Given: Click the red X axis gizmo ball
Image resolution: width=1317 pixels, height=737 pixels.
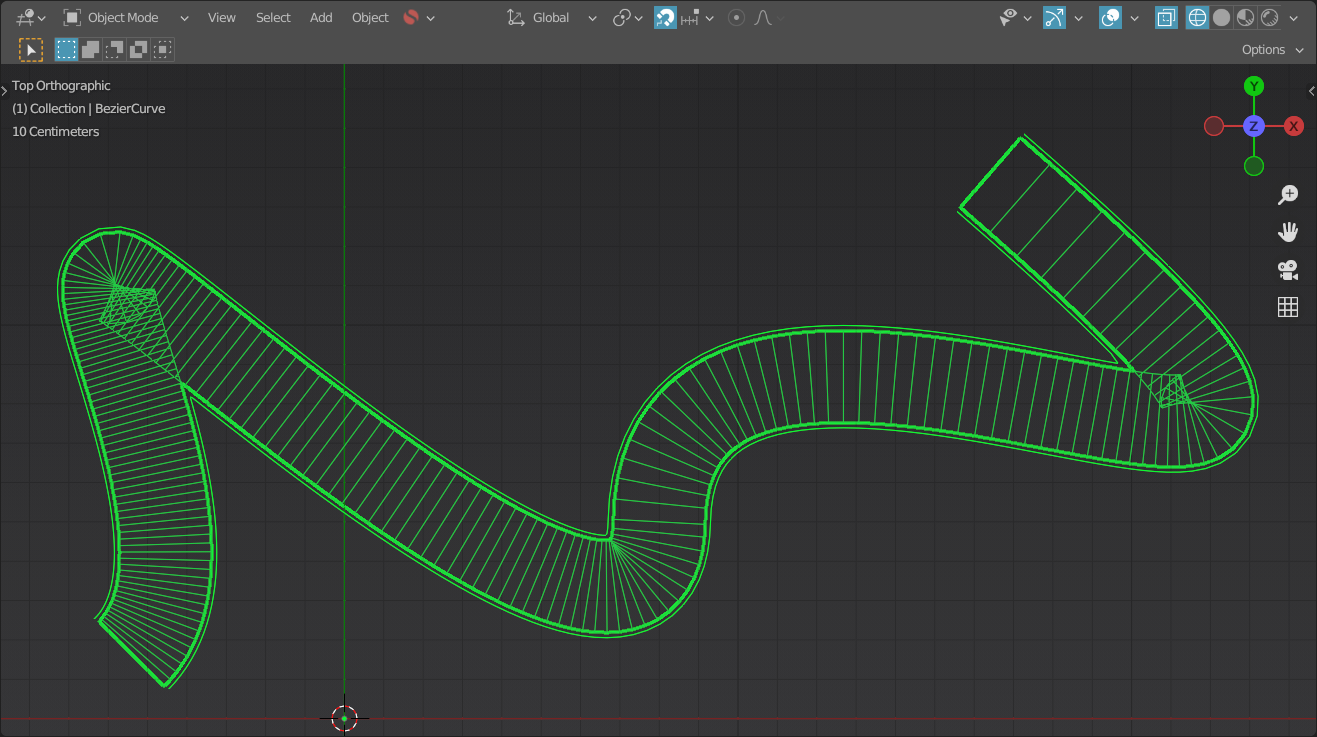Looking at the screenshot, I should tap(1294, 126).
